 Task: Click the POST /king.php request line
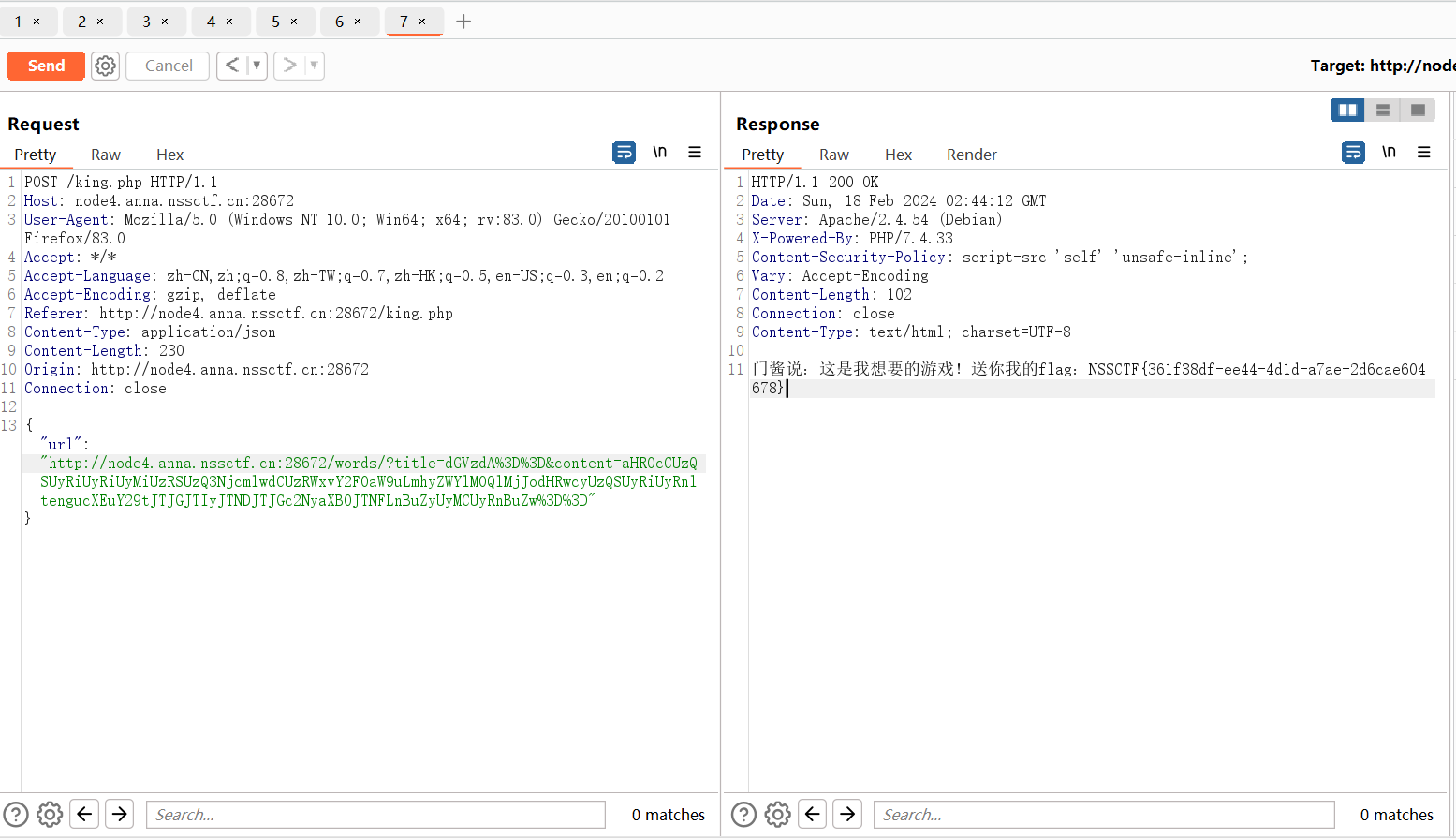coord(121,182)
